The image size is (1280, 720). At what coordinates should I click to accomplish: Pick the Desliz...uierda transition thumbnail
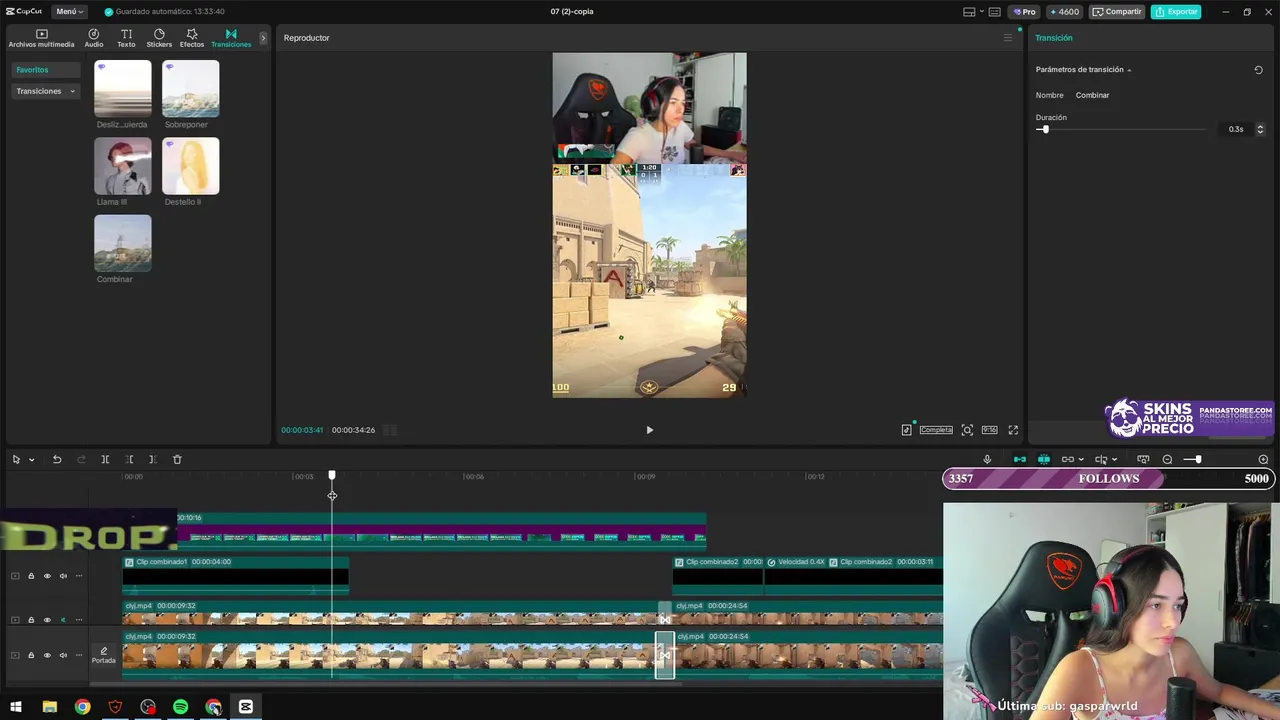click(x=123, y=88)
